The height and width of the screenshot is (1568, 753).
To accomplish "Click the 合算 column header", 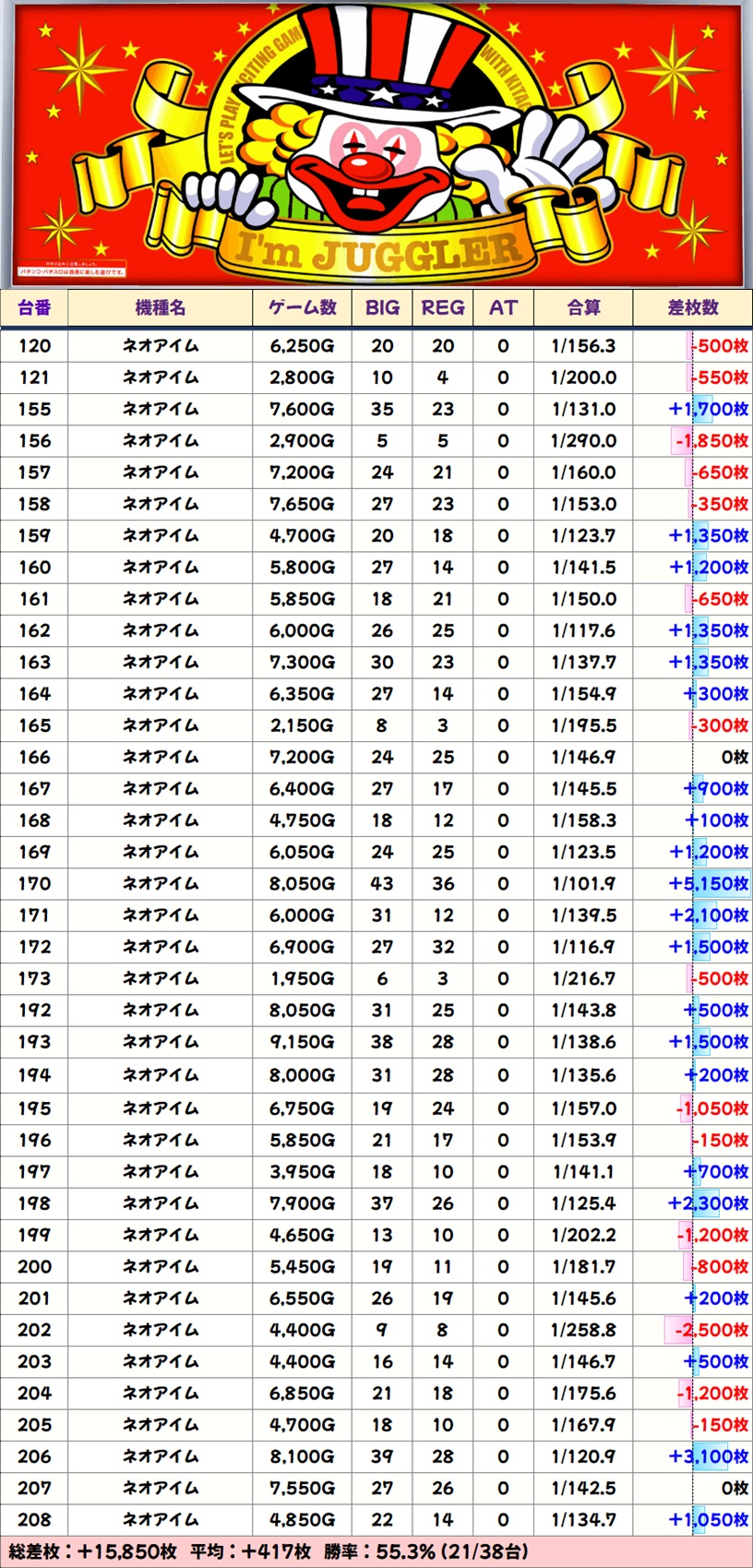I will [x=583, y=308].
